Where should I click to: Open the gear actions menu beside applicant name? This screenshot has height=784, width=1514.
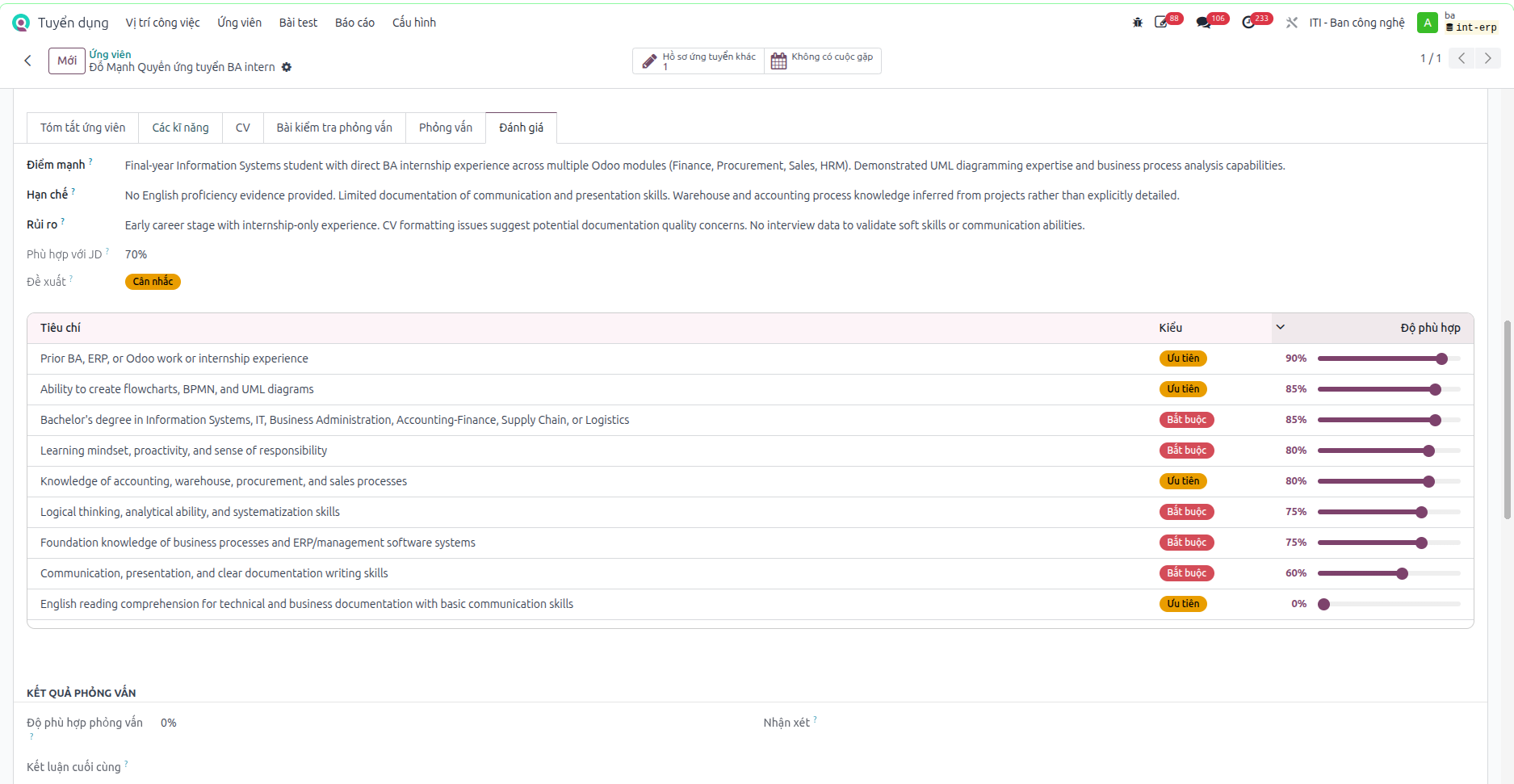(287, 67)
